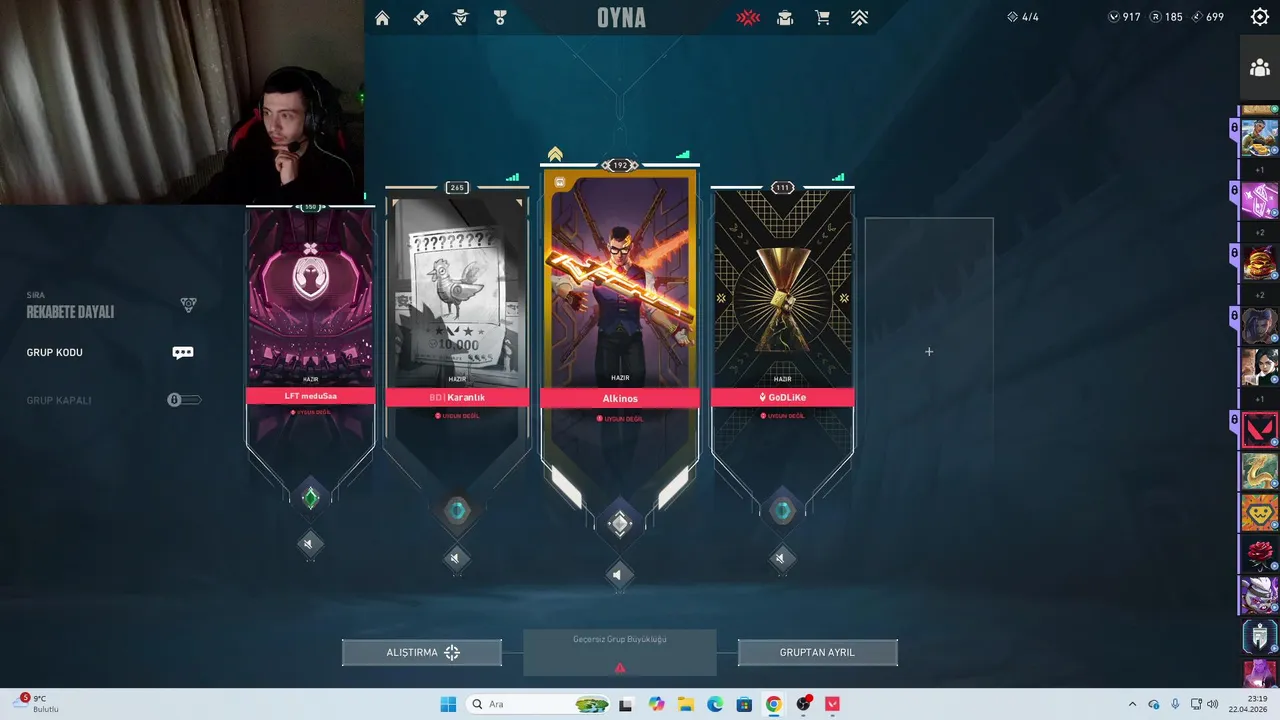
Task: Open the Battlepass icon in top bar
Action: tap(421, 17)
